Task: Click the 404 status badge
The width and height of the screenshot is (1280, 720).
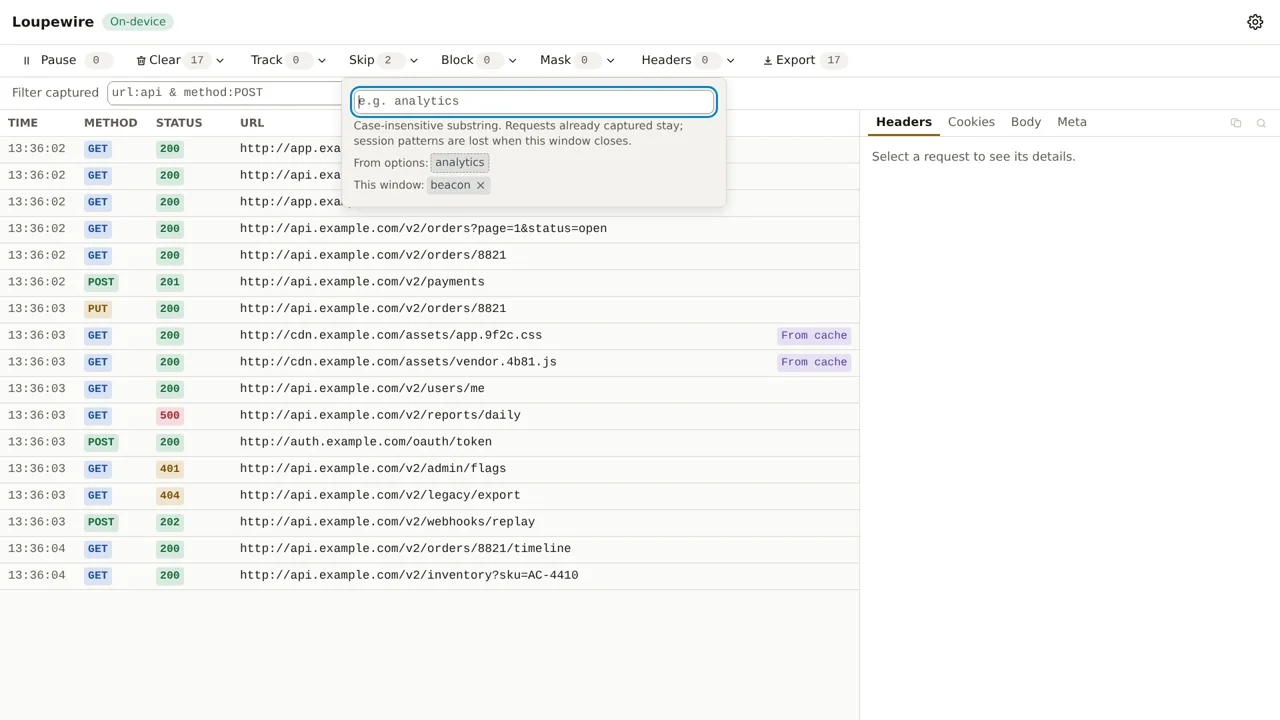Action: point(170,496)
